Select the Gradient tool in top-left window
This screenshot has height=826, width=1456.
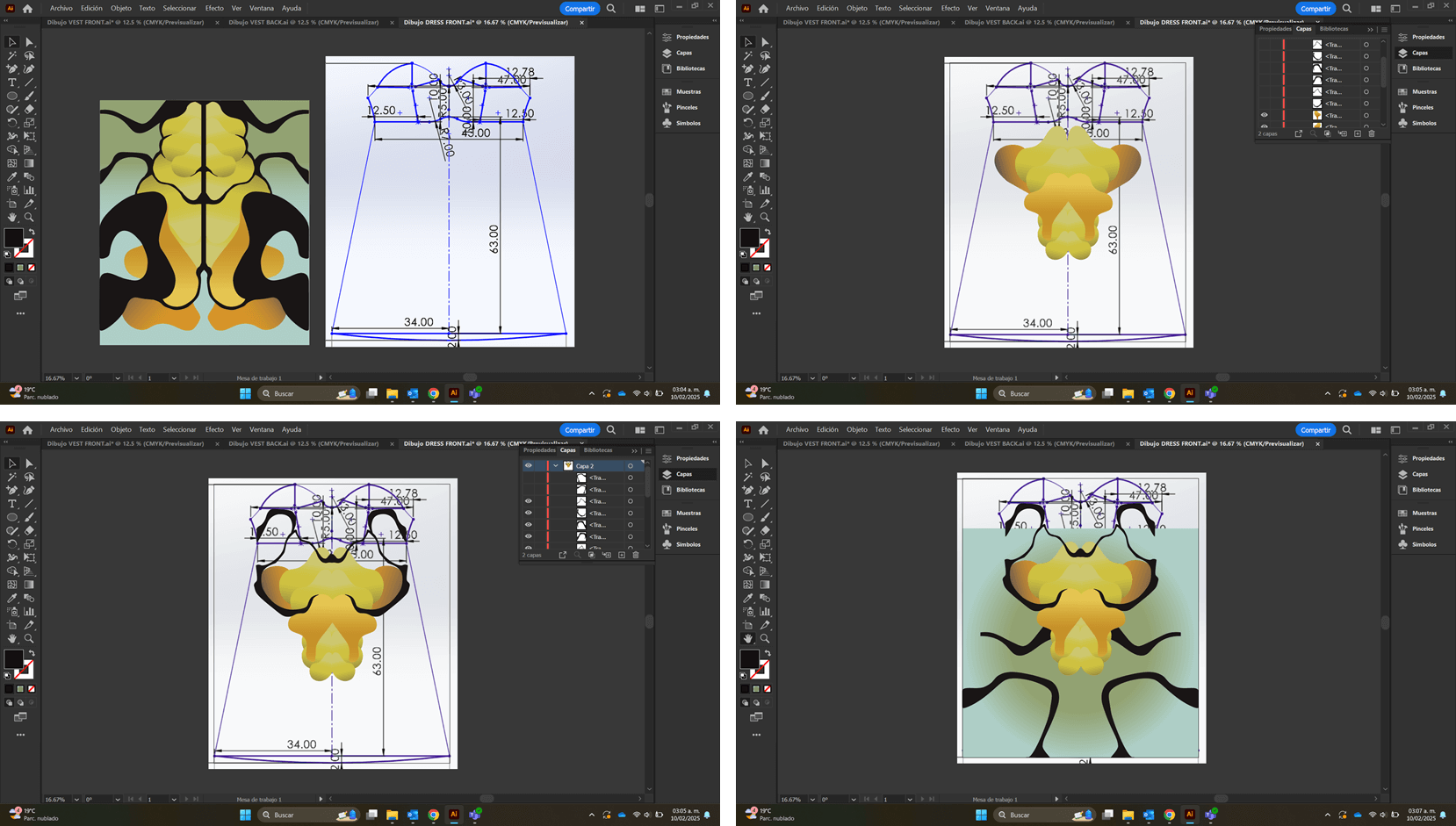pyautogui.click(x=29, y=163)
